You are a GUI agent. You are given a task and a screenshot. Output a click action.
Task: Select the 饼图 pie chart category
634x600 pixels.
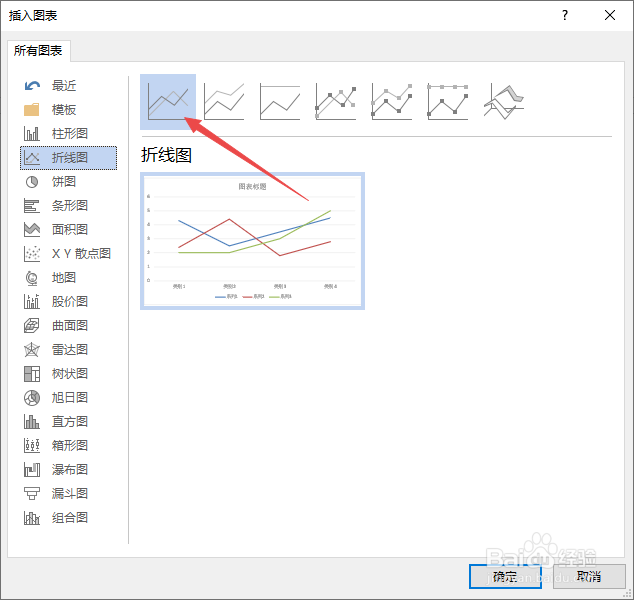coord(68,182)
